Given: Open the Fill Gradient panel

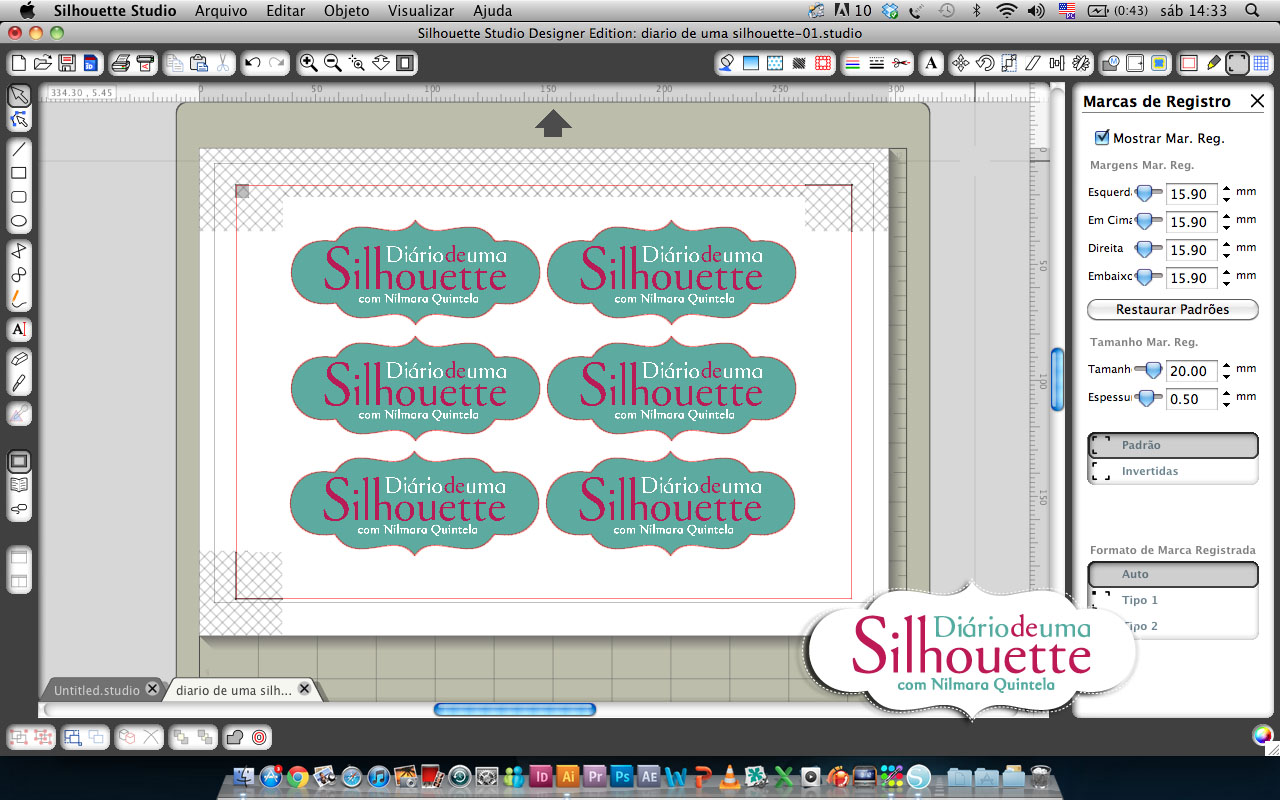Looking at the screenshot, I should [751, 63].
